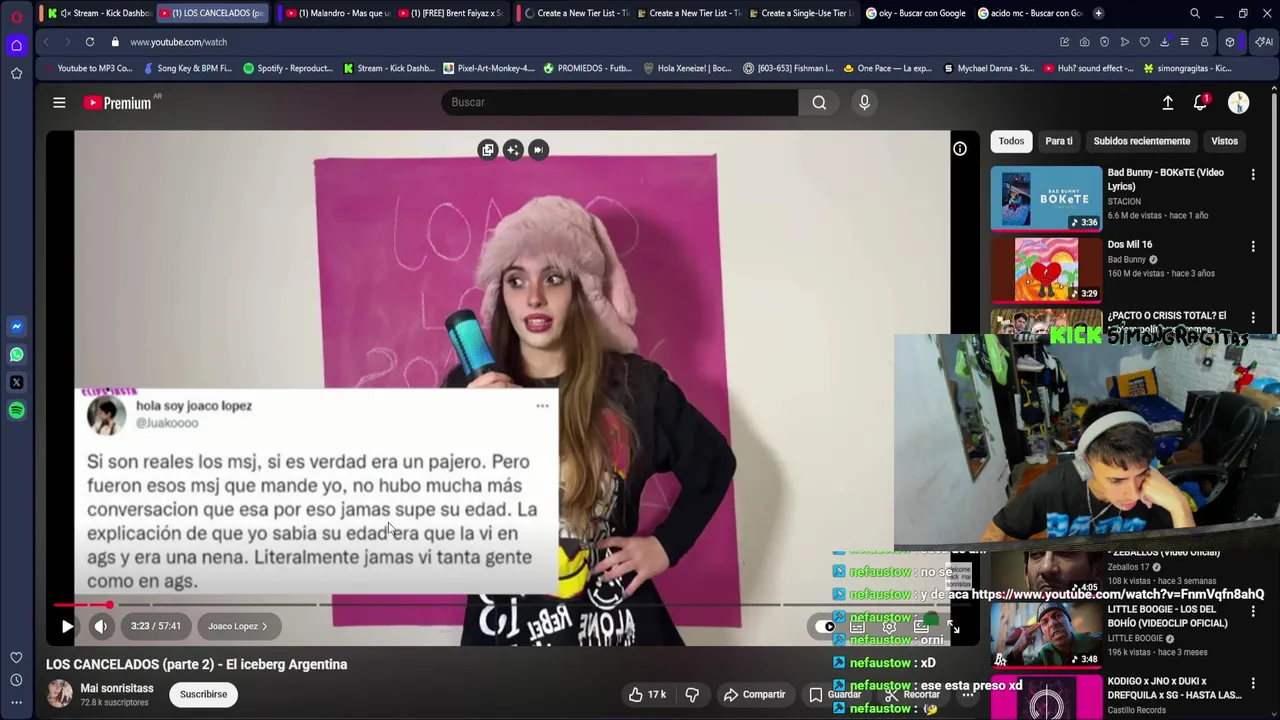Switch to the Stream Kick Dashboard tab

tap(100, 13)
